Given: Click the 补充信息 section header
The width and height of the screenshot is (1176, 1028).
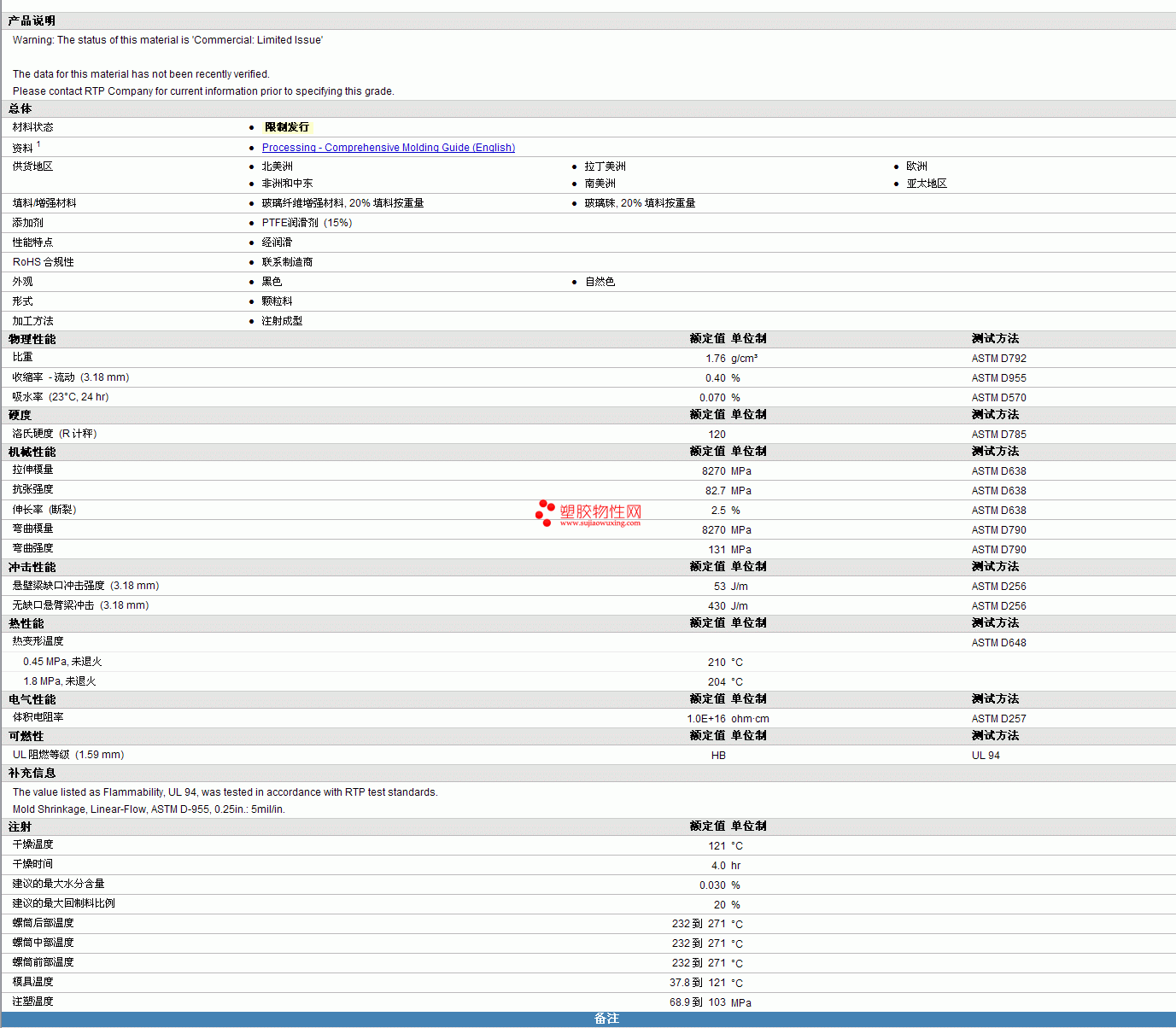Looking at the screenshot, I should point(32,773).
